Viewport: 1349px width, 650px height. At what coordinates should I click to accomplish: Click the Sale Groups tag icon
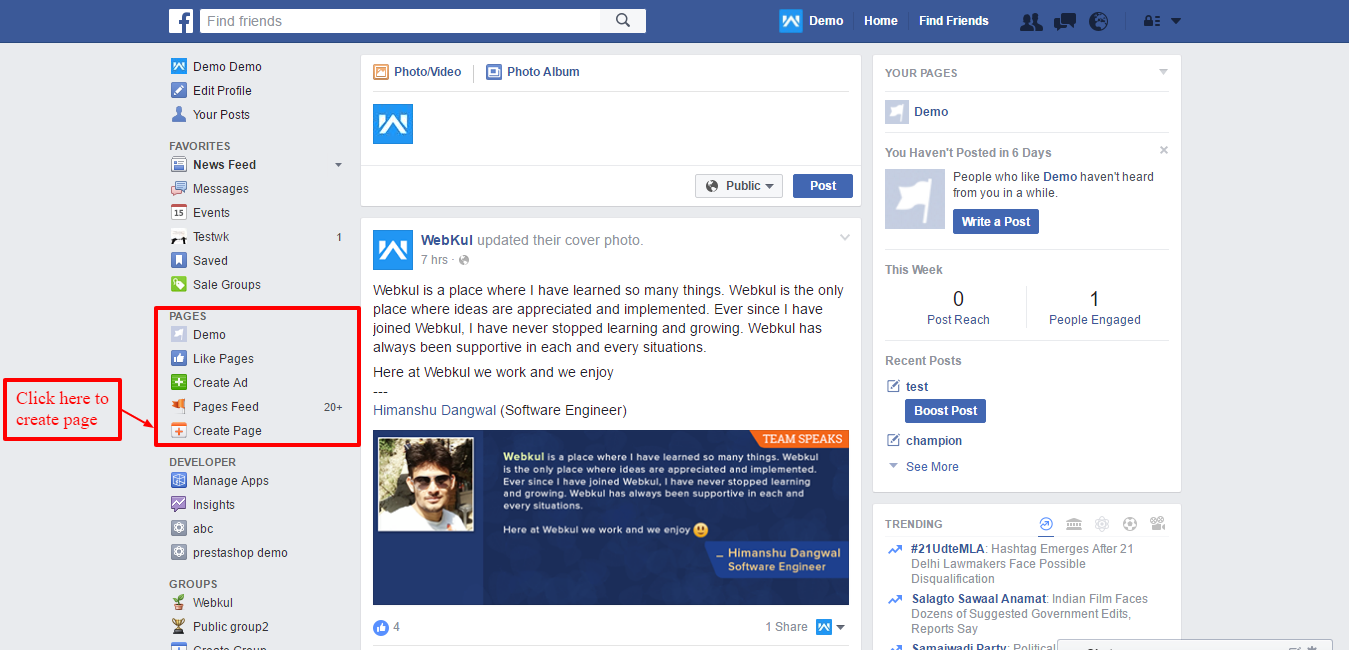coord(179,285)
